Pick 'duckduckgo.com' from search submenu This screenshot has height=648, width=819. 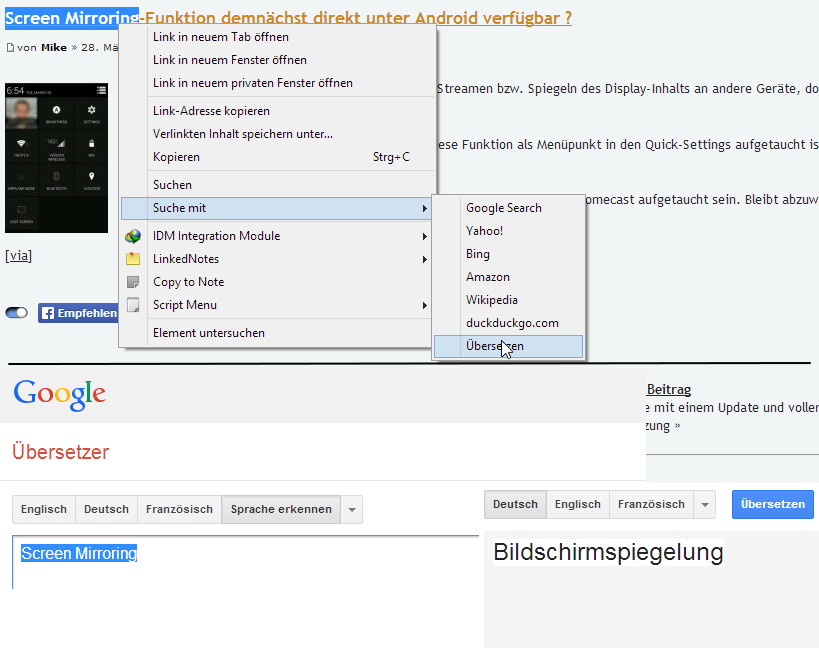pyautogui.click(x=508, y=323)
